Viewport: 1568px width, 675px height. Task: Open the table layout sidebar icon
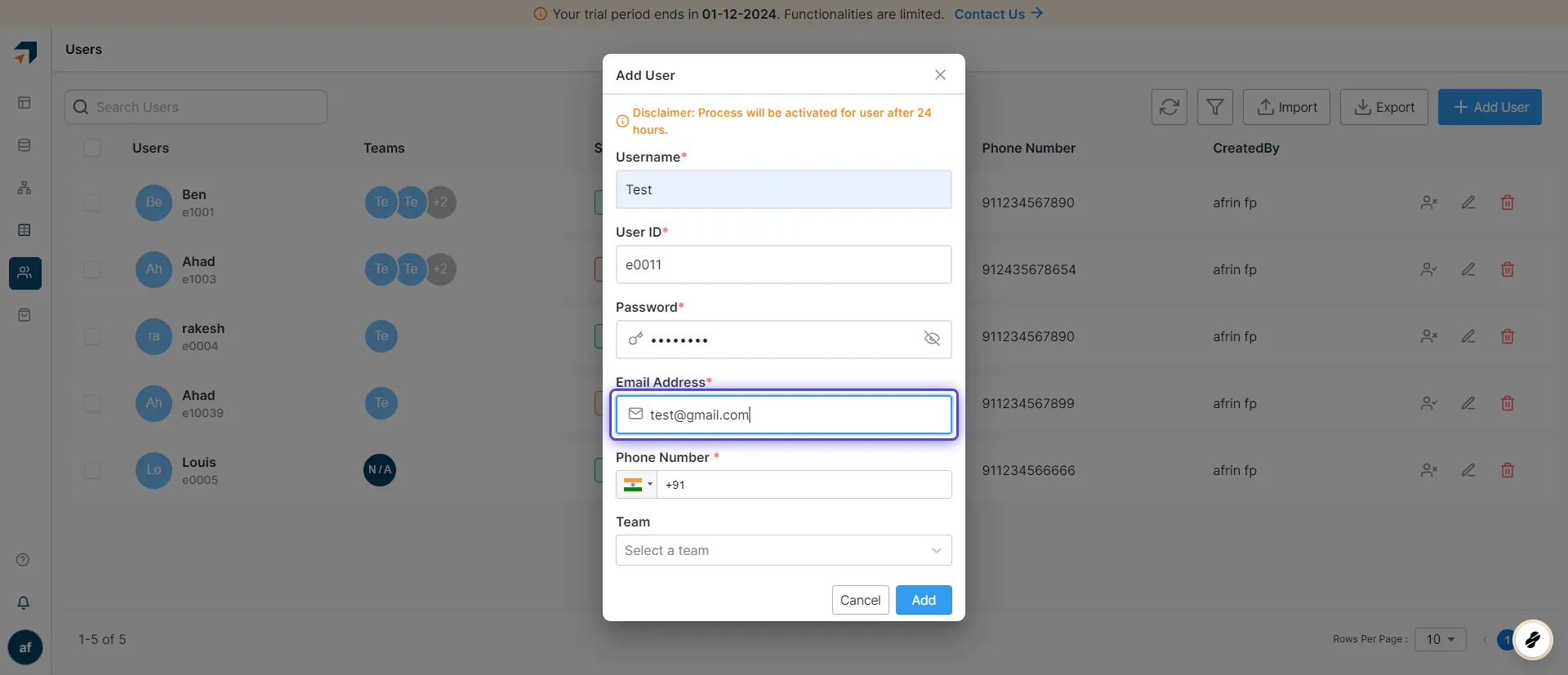coord(24,230)
